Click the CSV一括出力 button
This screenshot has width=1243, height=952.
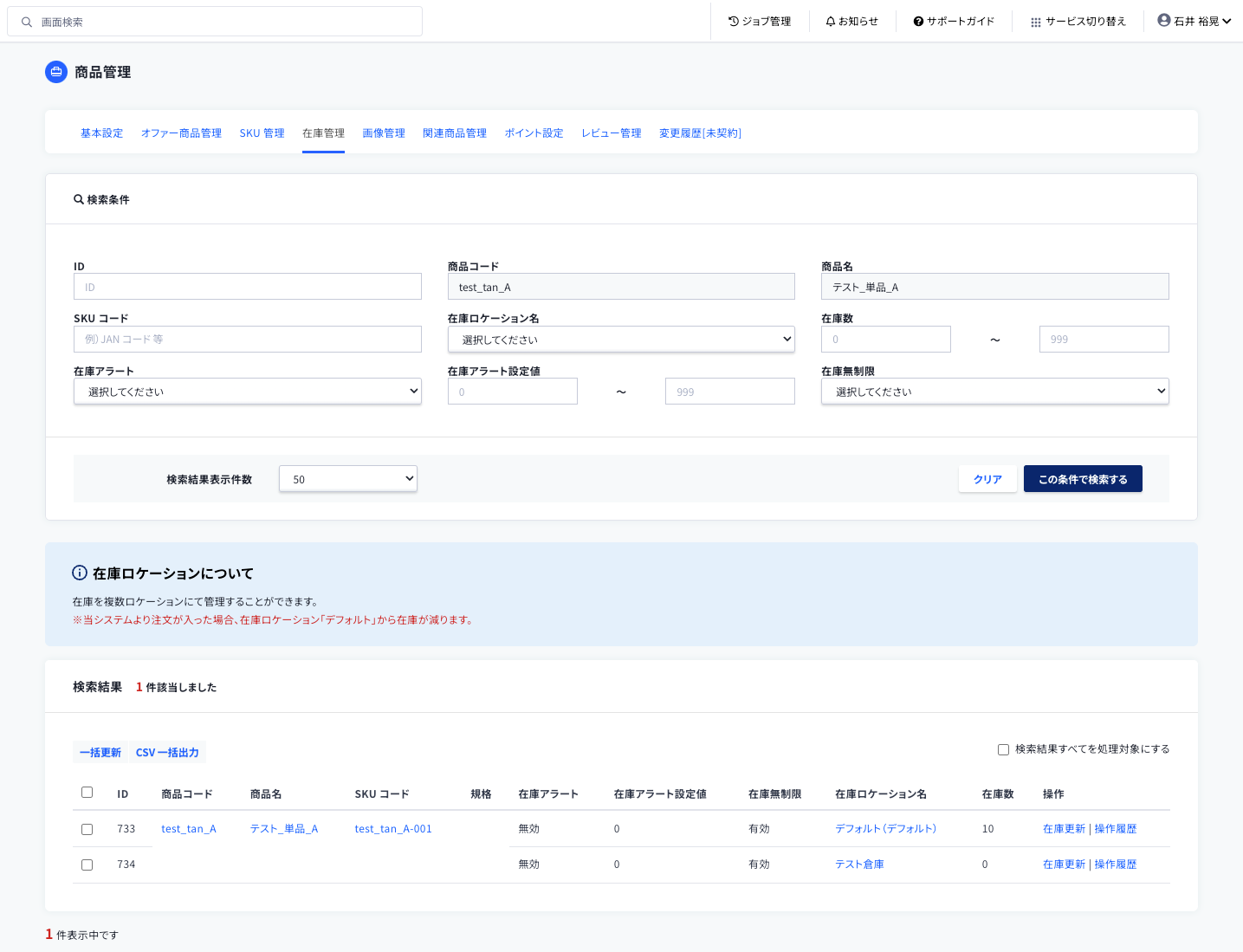(167, 752)
